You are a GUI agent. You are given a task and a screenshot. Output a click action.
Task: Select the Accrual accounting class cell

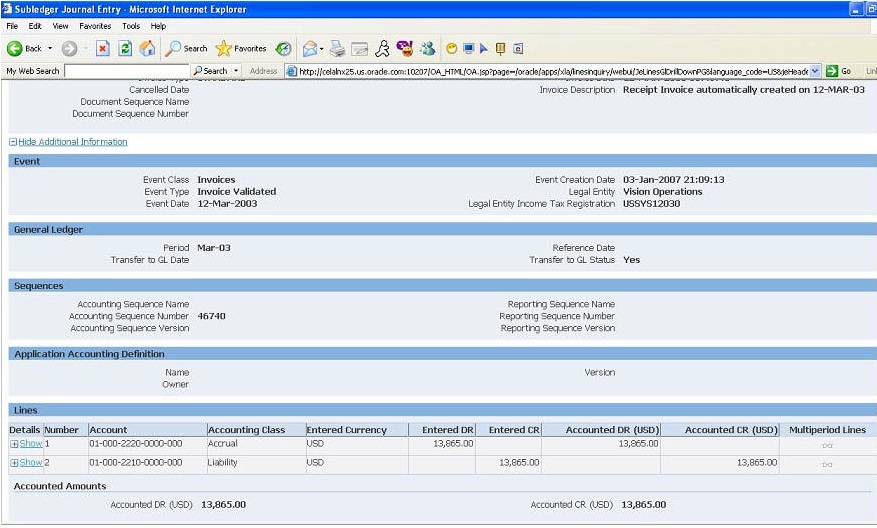tap(223, 444)
